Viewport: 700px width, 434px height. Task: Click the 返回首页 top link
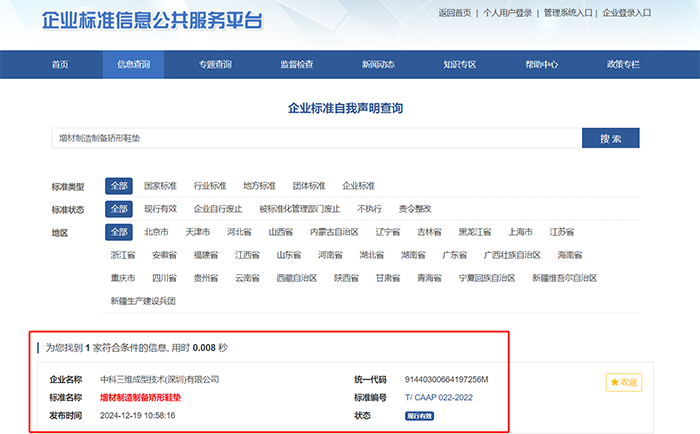[454, 13]
